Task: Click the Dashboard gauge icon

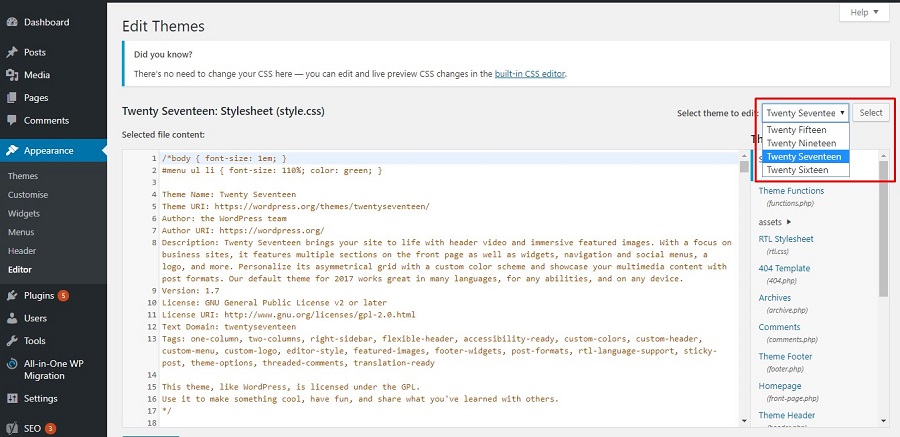Action: pyautogui.click(x=12, y=22)
